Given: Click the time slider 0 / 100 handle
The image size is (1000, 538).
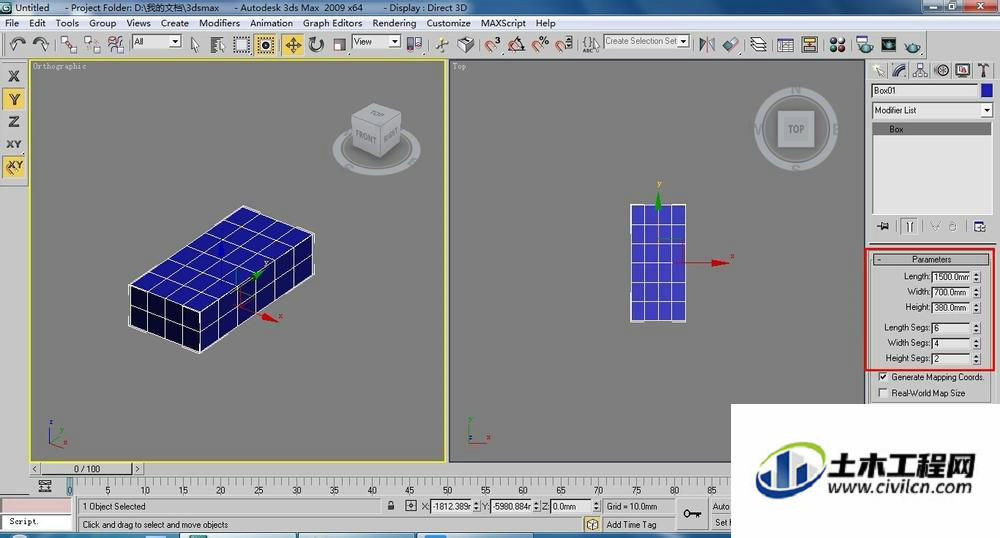Looking at the screenshot, I should click(x=87, y=469).
